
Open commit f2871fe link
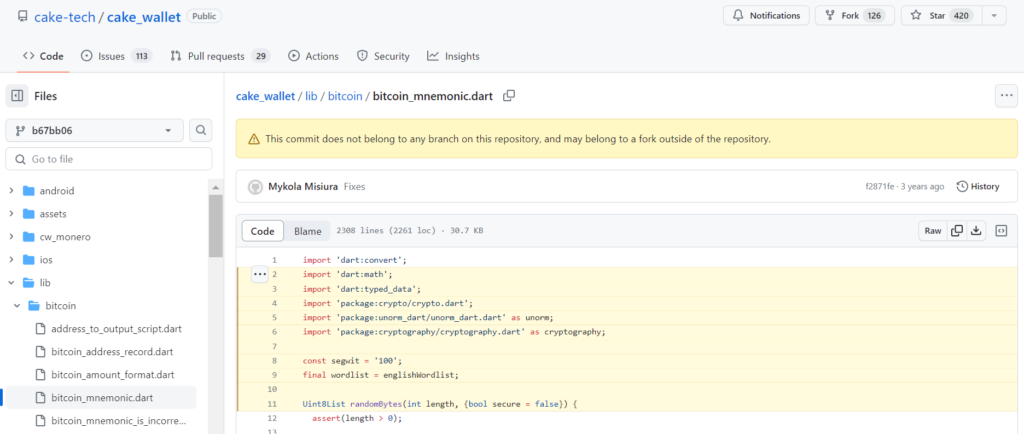click(879, 187)
